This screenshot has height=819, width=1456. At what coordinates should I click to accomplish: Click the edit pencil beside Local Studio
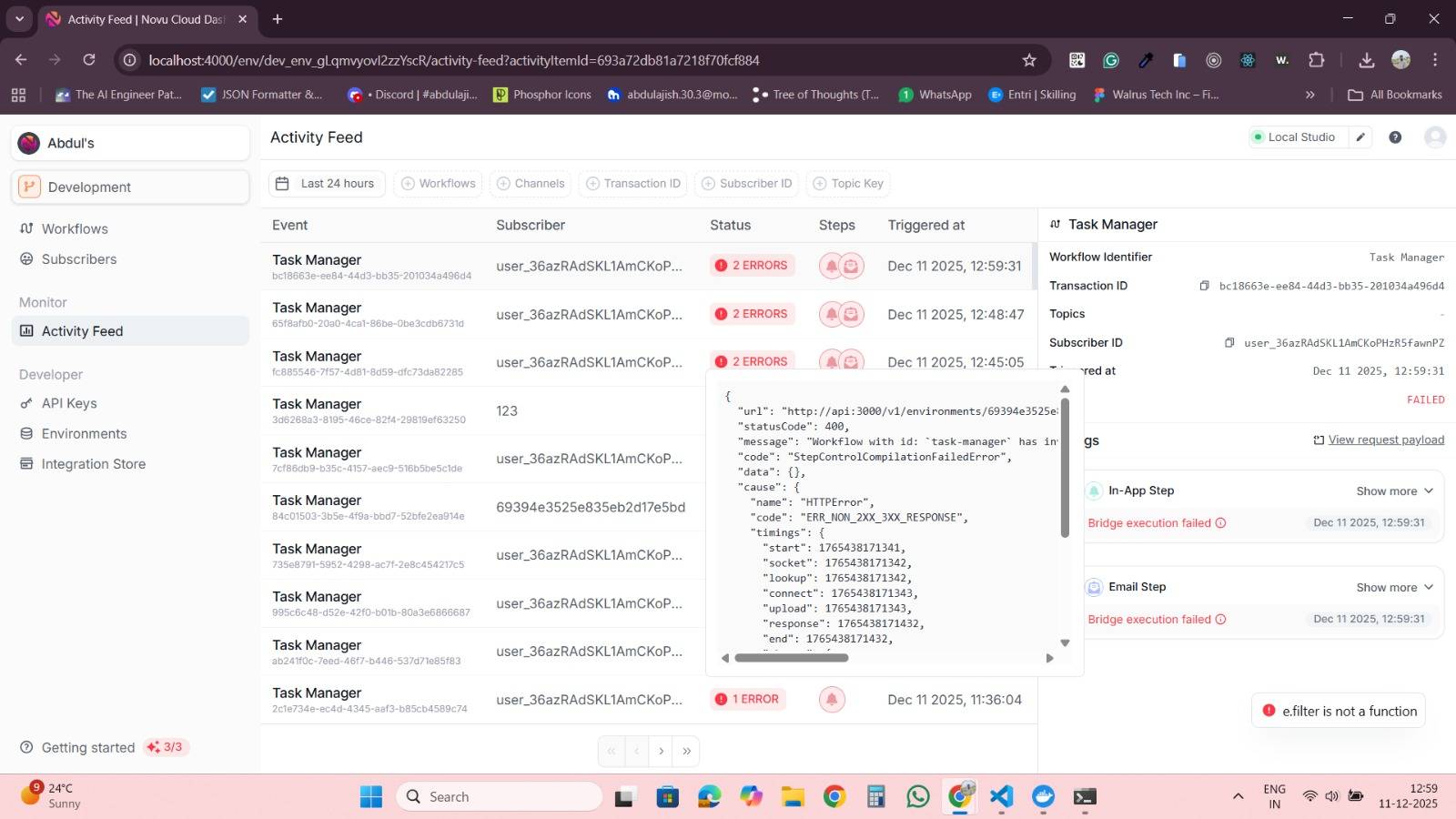1360,137
